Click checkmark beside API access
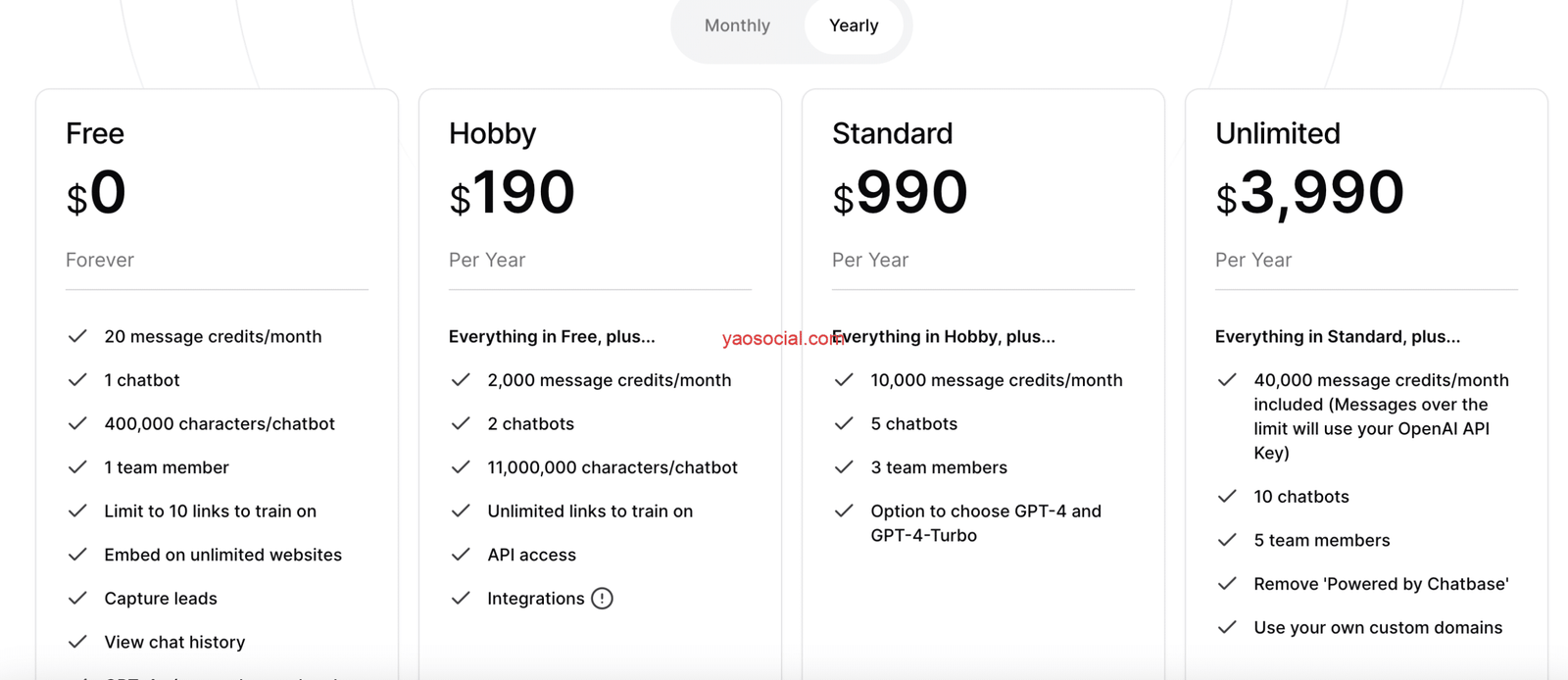The height and width of the screenshot is (680, 1568). tap(461, 555)
